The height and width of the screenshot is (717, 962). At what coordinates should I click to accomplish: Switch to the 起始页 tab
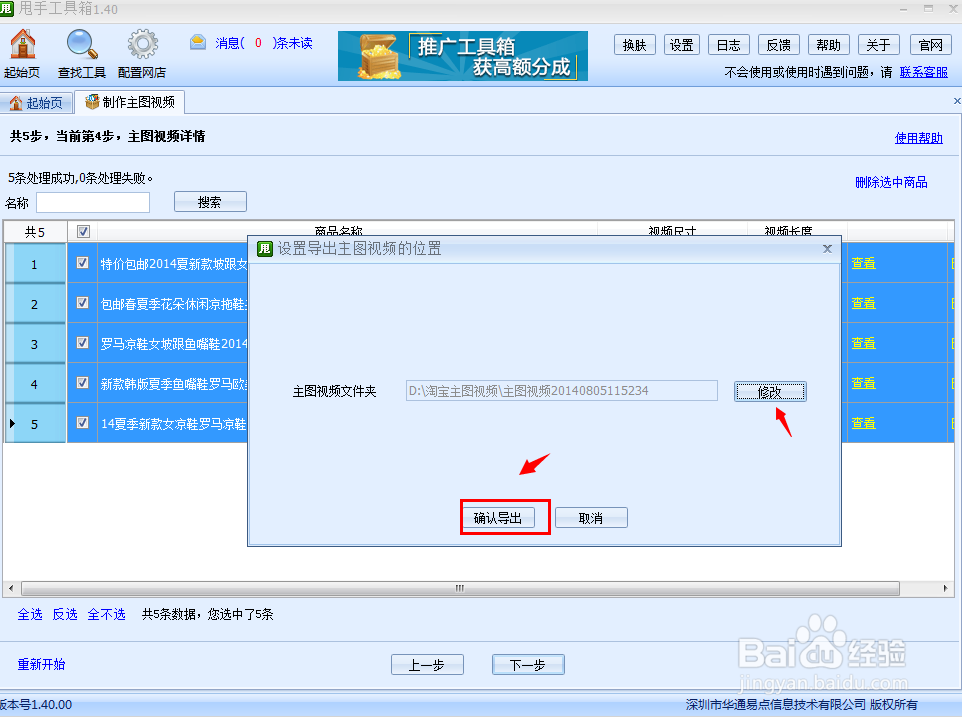pos(38,101)
